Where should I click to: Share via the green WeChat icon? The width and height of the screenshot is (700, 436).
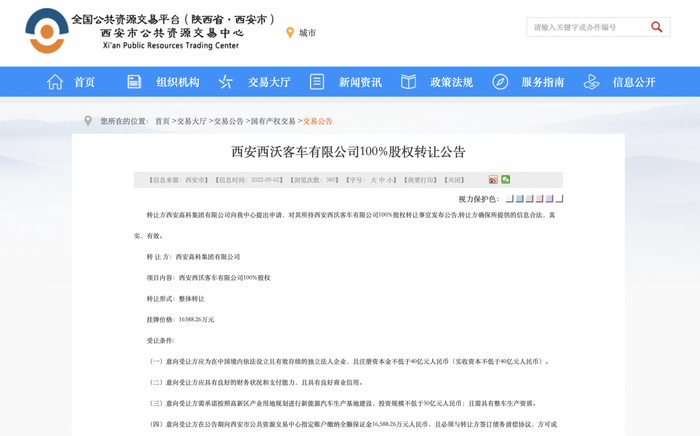click(505, 179)
